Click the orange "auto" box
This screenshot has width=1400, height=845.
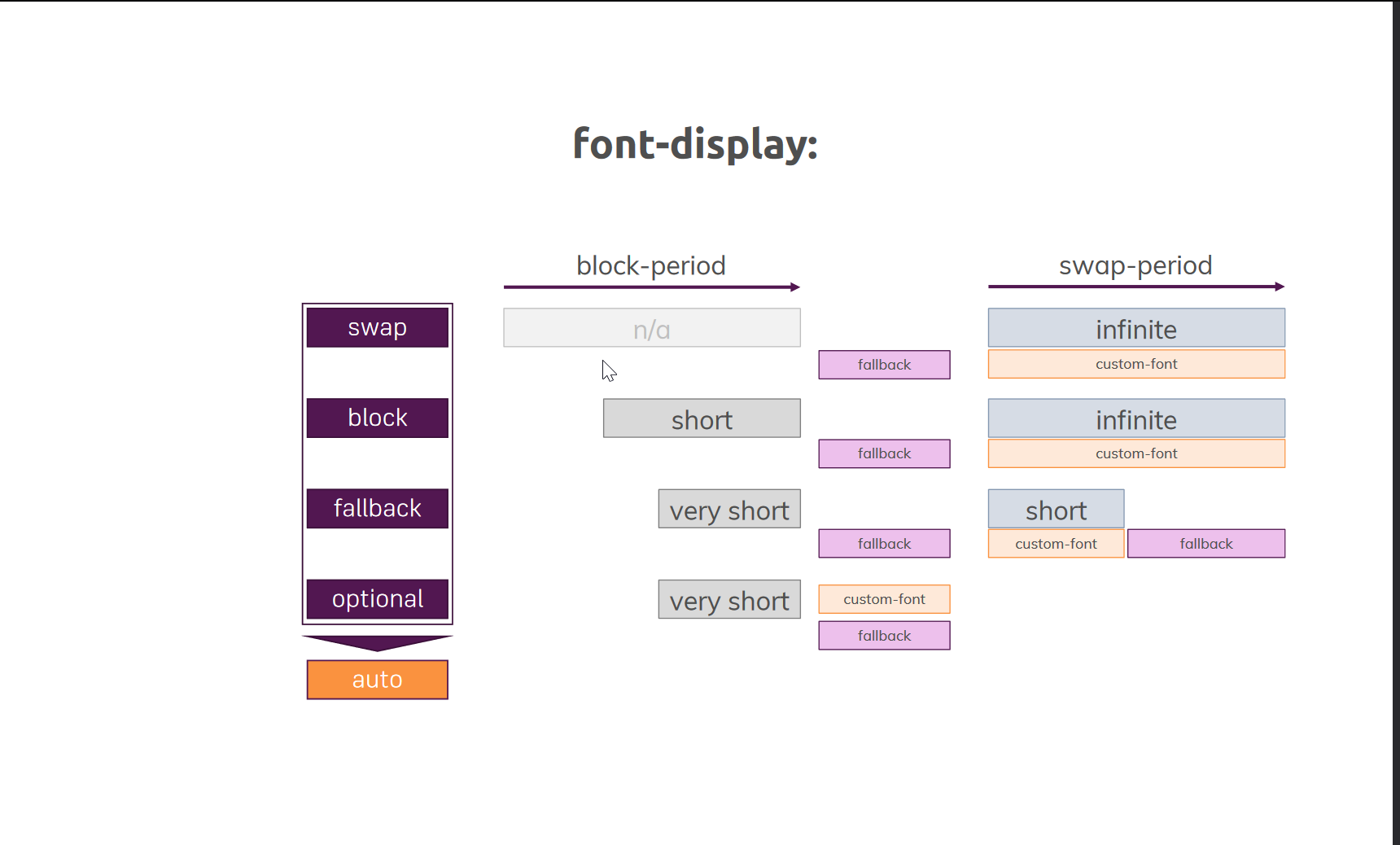pos(378,680)
